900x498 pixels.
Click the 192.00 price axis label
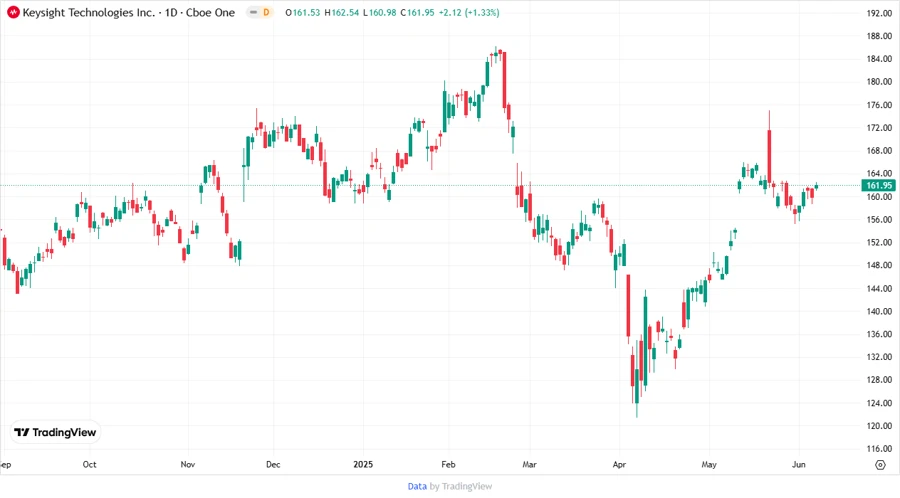879,13
